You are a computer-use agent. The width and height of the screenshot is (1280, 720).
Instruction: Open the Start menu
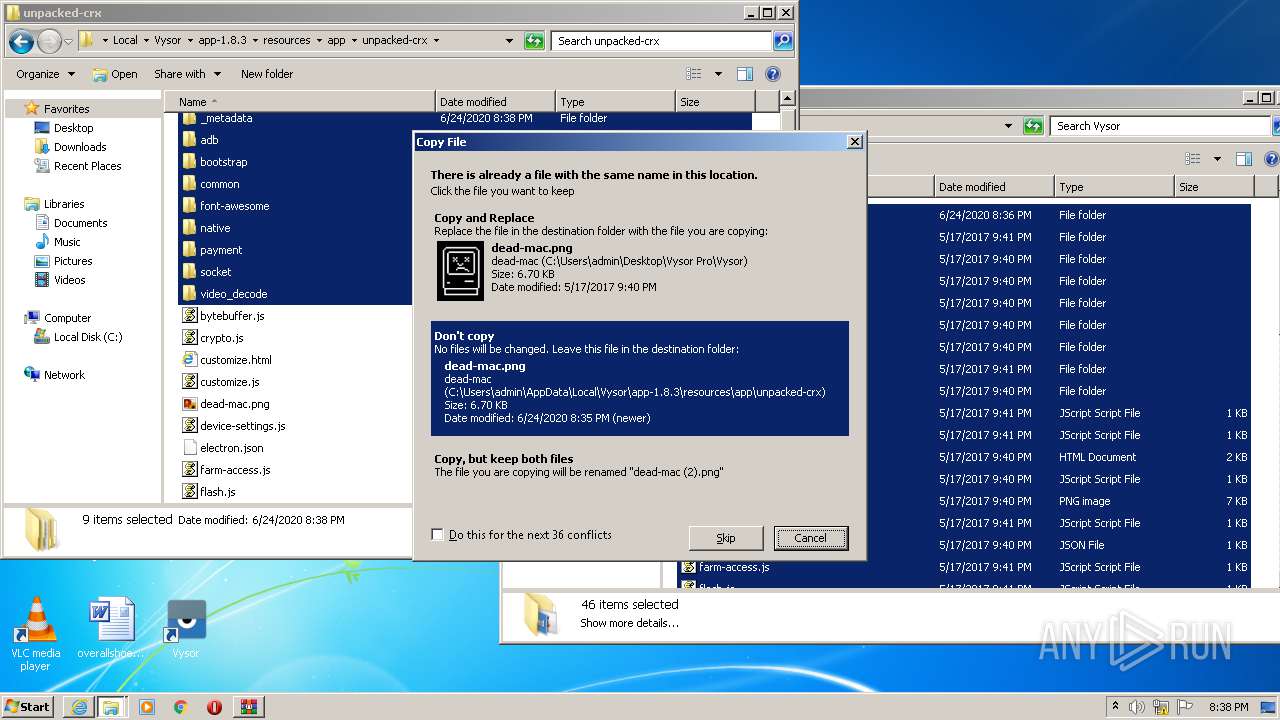click(27, 707)
